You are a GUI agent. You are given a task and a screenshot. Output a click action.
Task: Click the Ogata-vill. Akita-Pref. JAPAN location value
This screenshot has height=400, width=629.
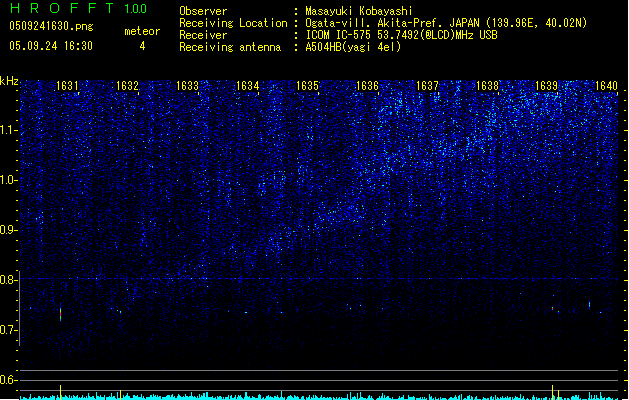pos(446,23)
